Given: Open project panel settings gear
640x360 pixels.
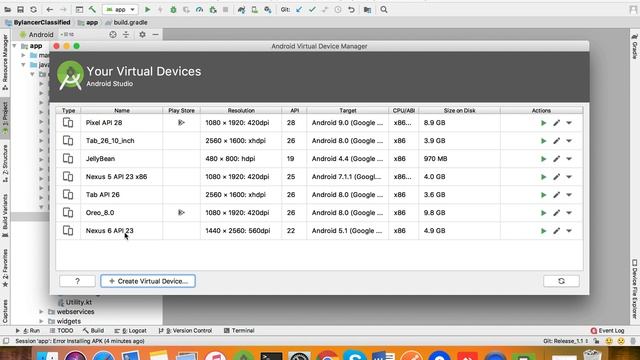Looking at the screenshot, I should tap(142, 35).
